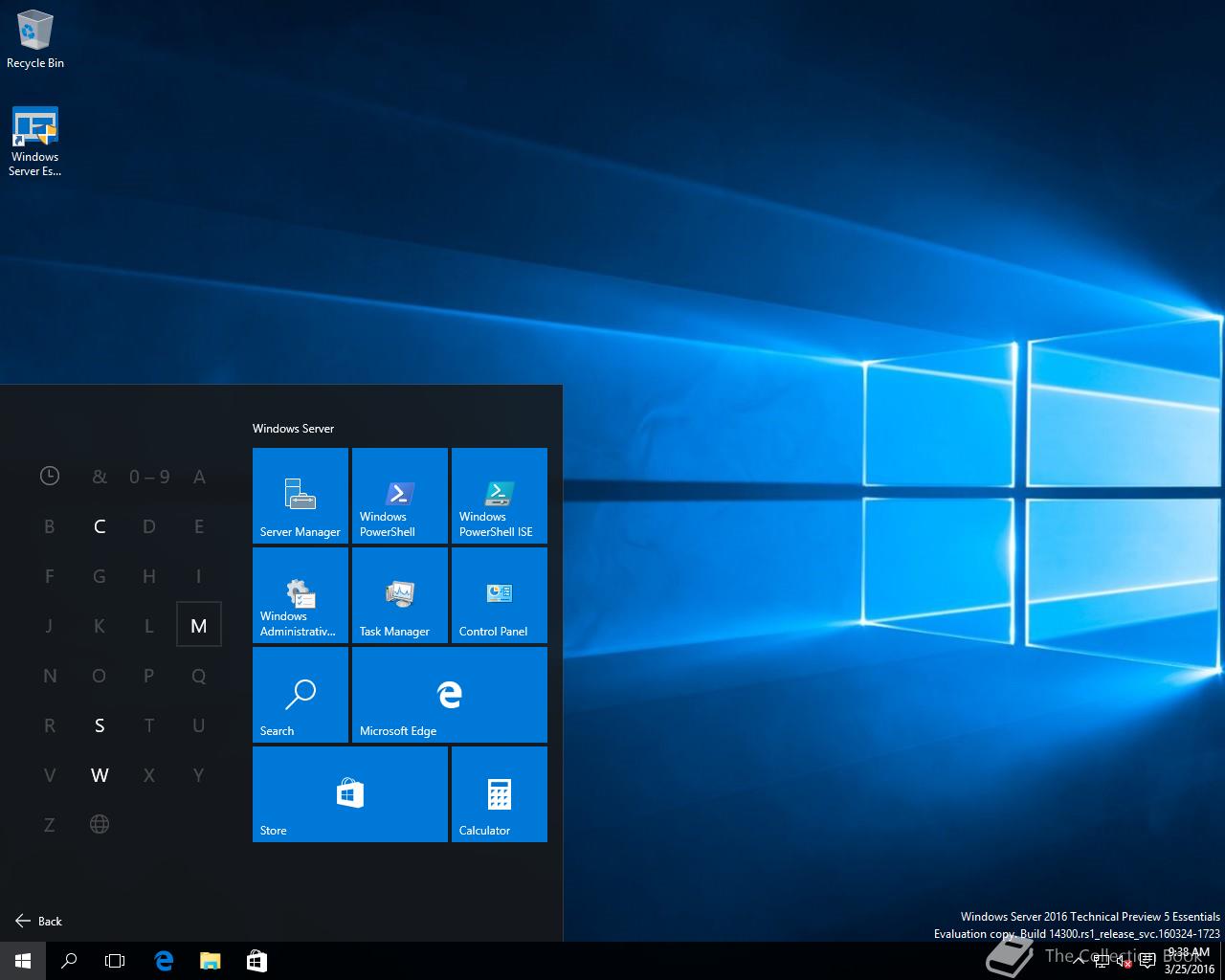
Task: Click letter N in the index
Action: 50,675
